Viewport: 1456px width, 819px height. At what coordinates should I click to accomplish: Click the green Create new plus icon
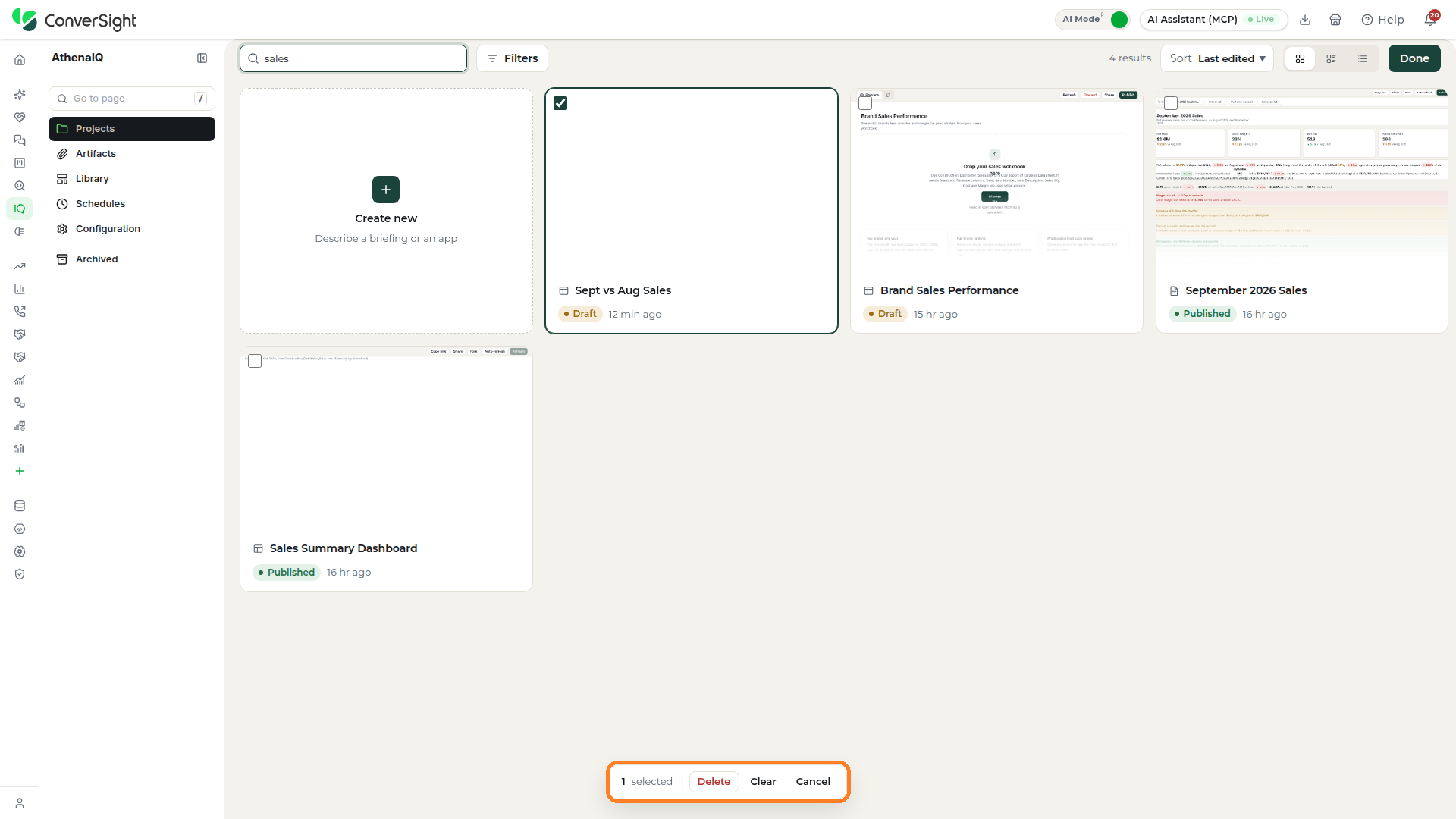[386, 190]
